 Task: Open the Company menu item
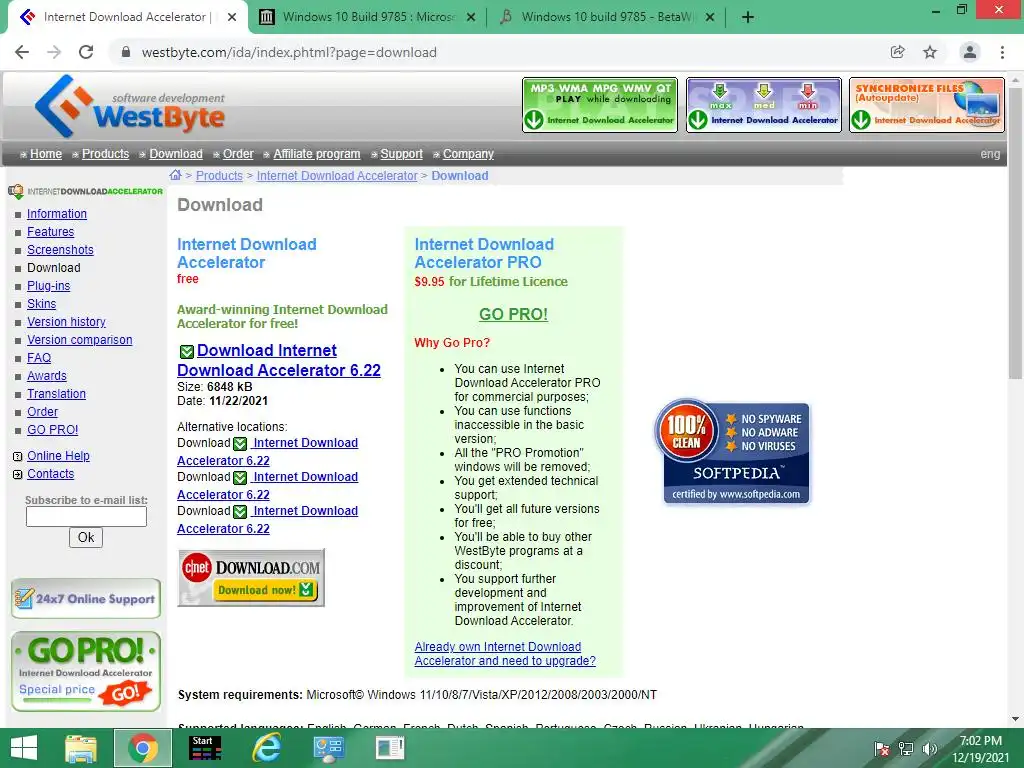(x=468, y=154)
